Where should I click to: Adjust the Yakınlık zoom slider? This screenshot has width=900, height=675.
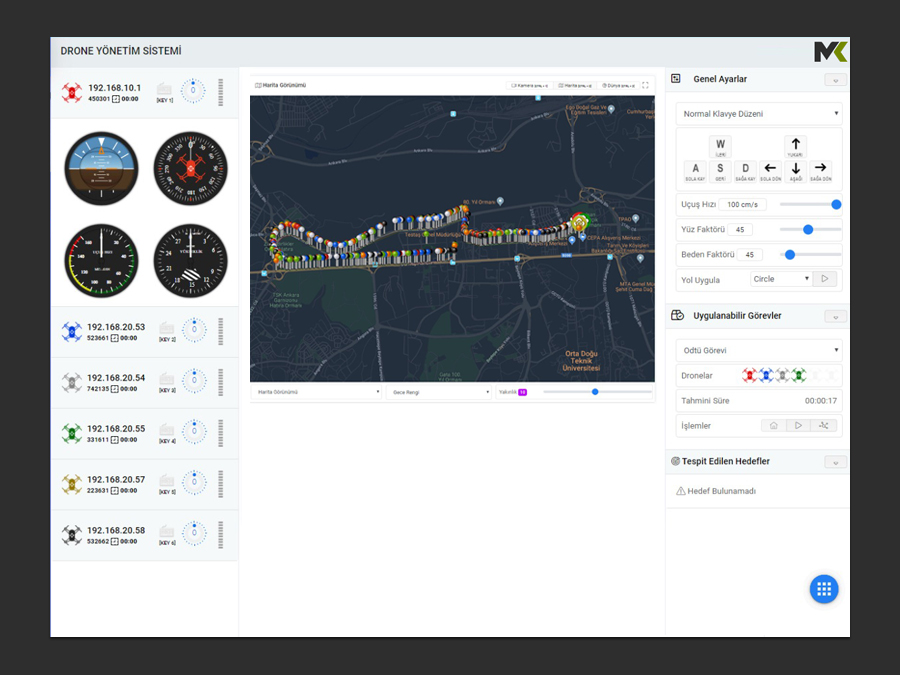pos(597,392)
